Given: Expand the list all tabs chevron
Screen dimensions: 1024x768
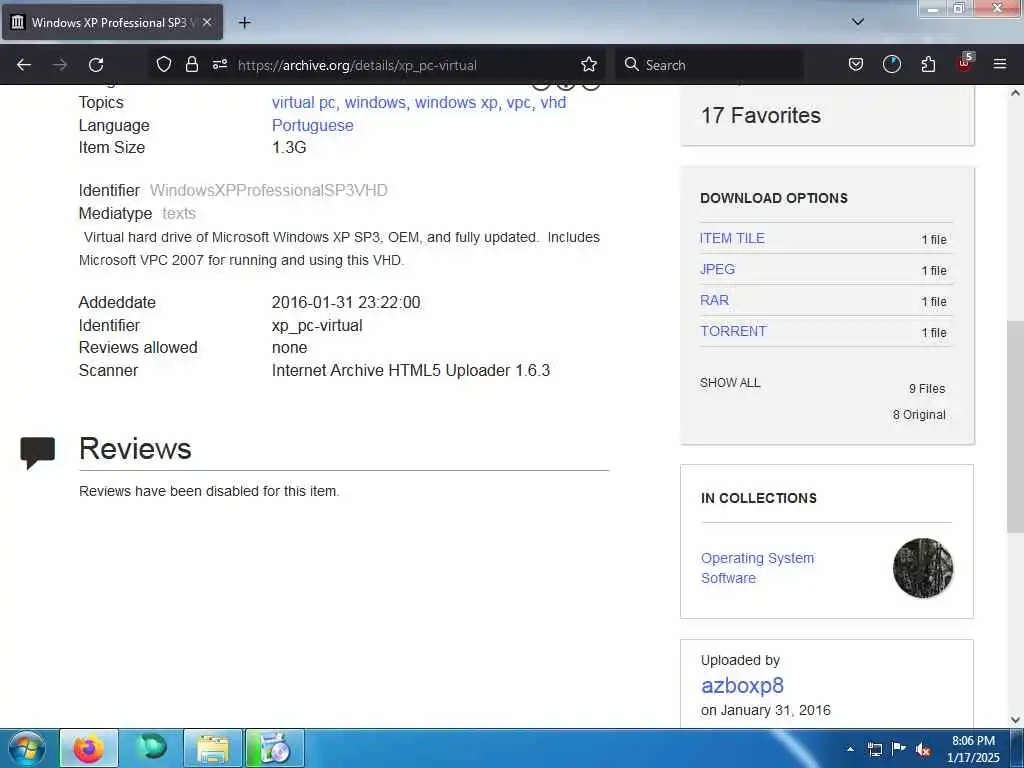Looking at the screenshot, I should 858,22.
